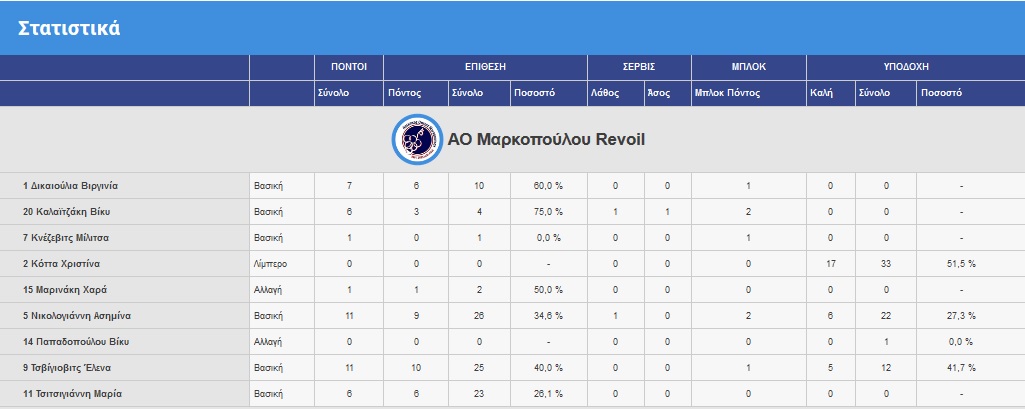Select player 1 Δικαιούλια Βιργινία
This screenshot has width=1025, height=409.
[71, 185]
